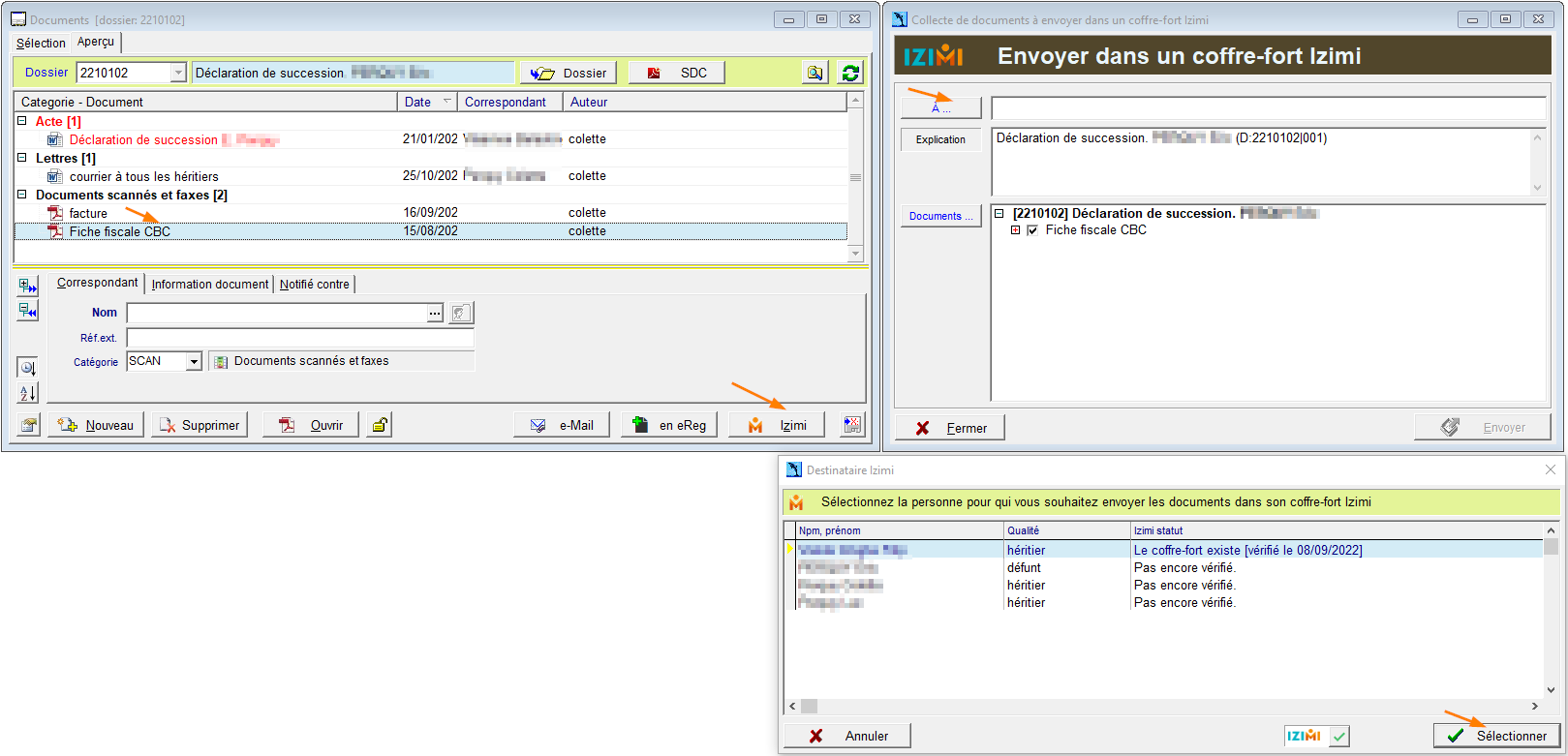Screen dimensions: 1568x756
Task: Open the Information document tab
Action: coord(210,284)
